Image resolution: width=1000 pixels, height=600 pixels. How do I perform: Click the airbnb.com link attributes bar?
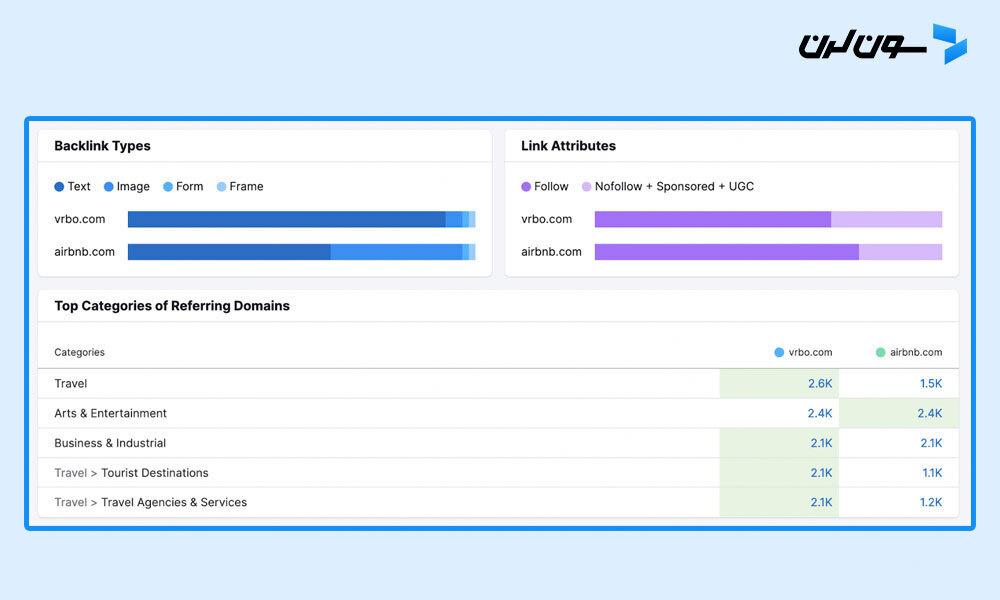(768, 252)
